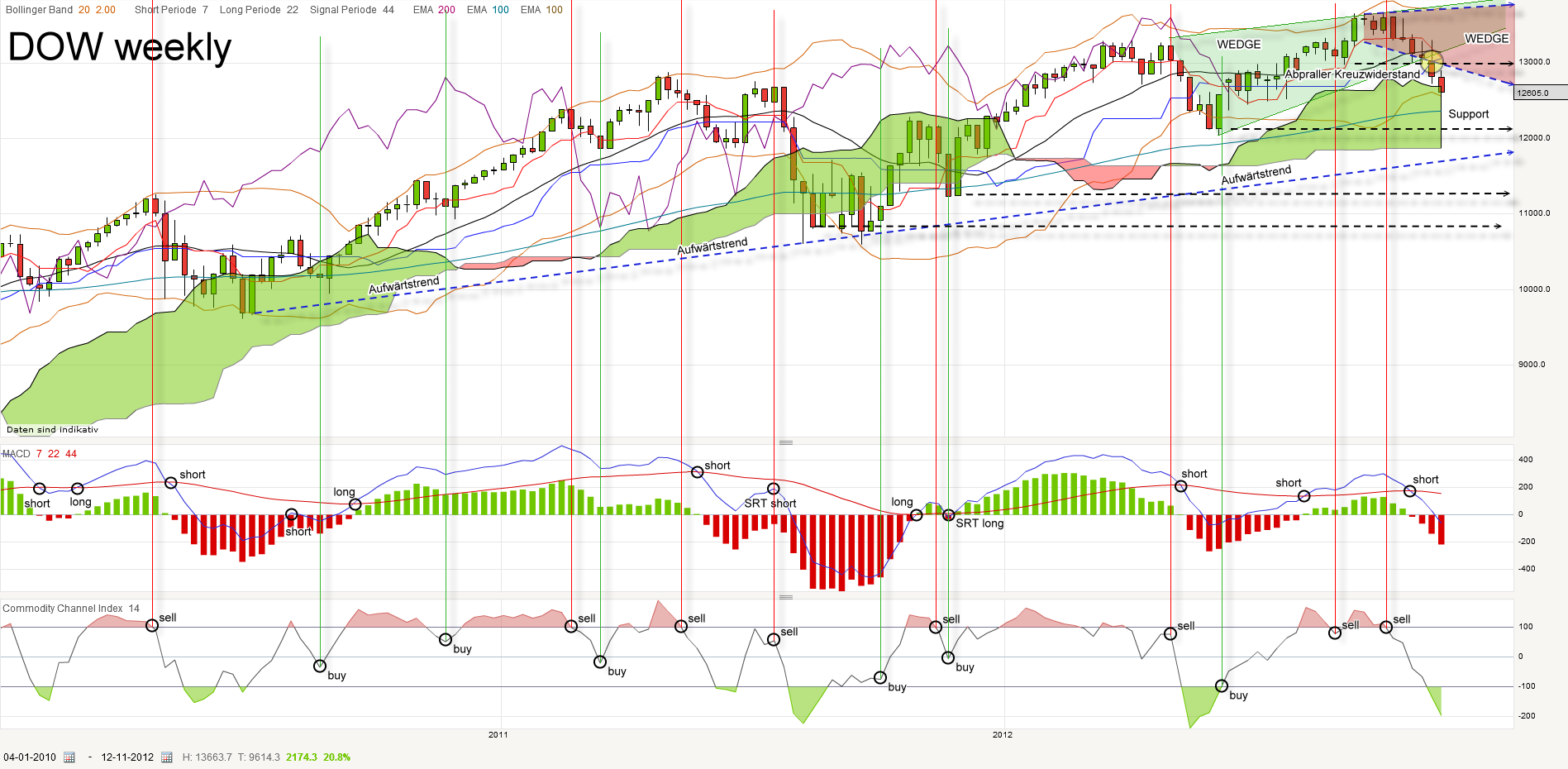1568x769 pixels.
Task: Click the rightmost CCI buy signal marker
Action: 1222,685
